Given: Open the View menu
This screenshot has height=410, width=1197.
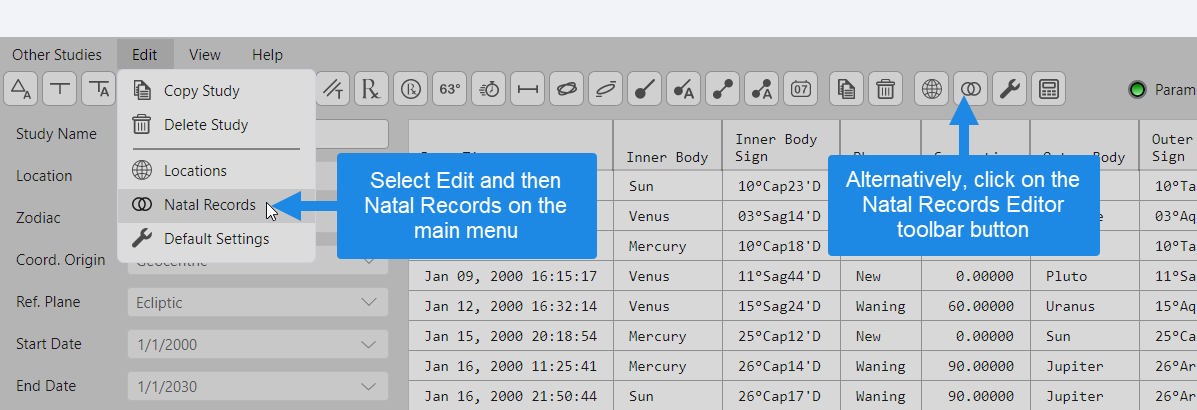Looking at the screenshot, I should 205,55.
